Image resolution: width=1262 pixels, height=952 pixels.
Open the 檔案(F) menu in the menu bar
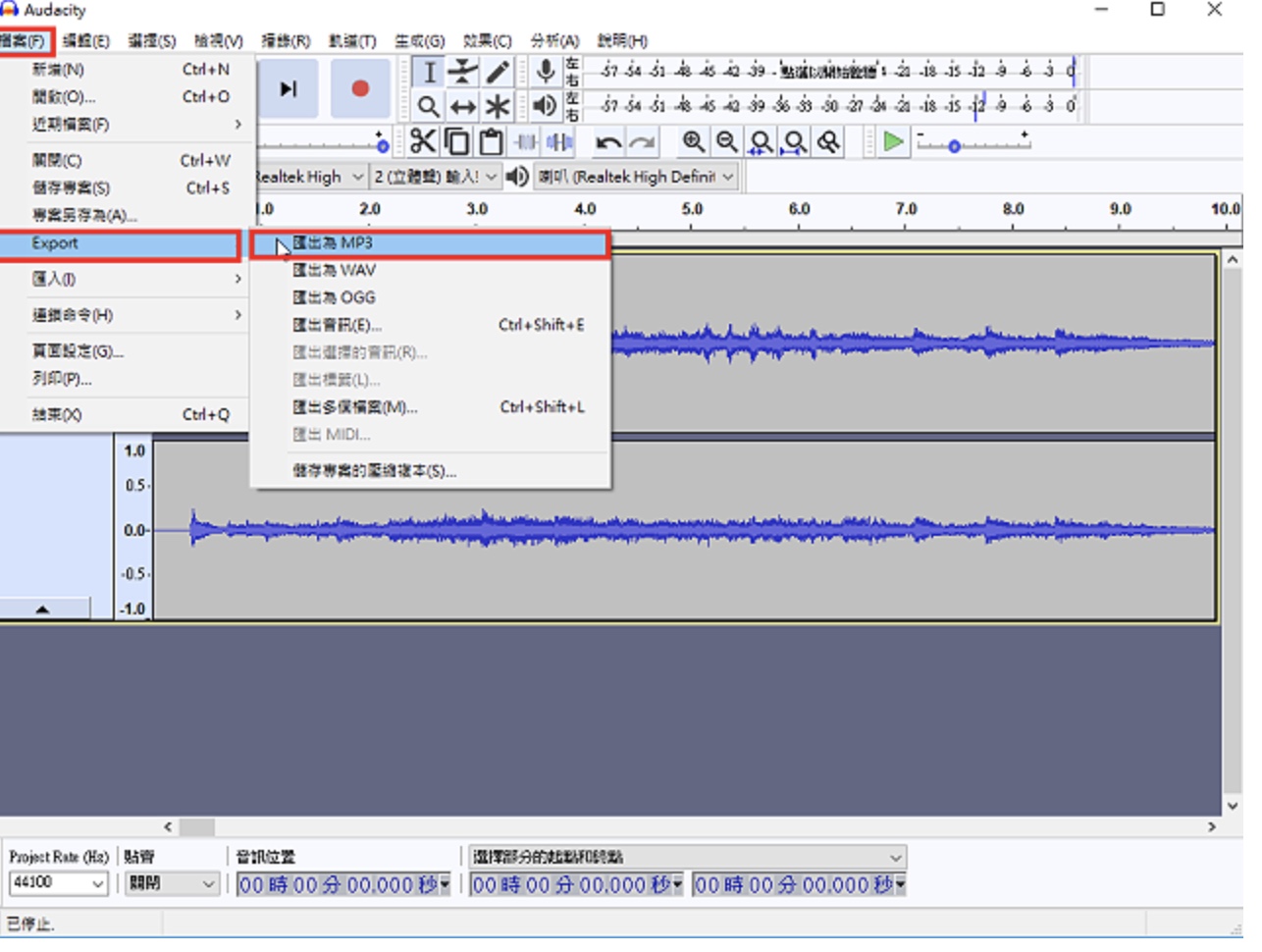25,41
